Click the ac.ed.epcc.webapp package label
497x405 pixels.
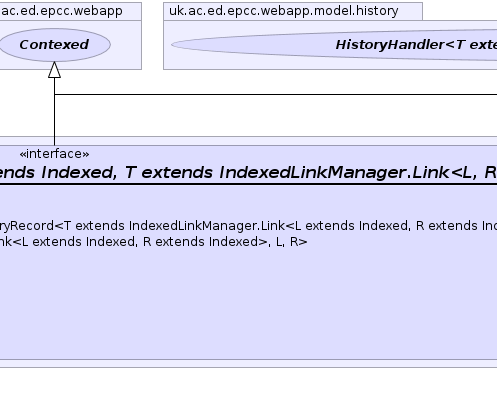pyautogui.click(x=62, y=11)
